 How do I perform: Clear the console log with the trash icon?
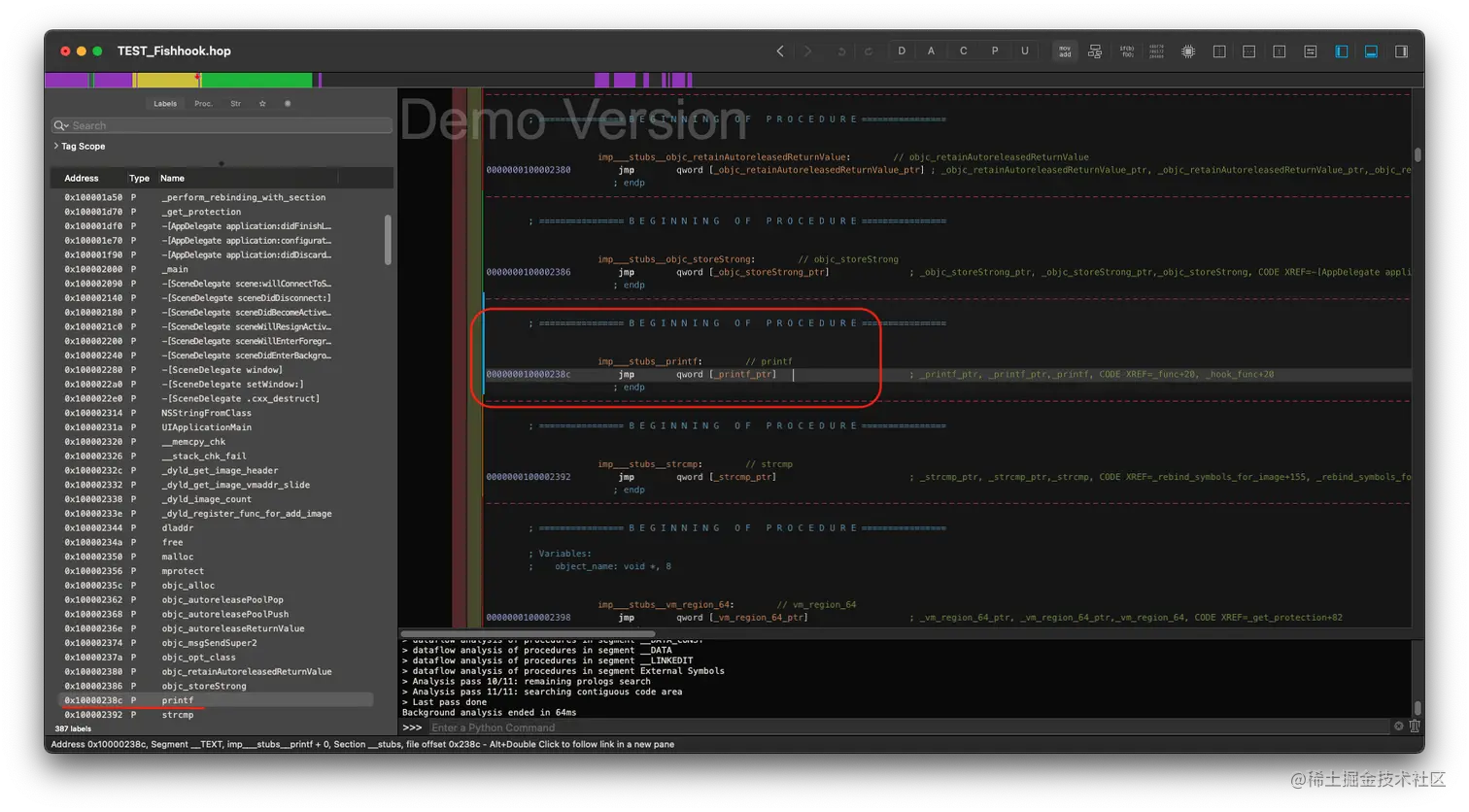tap(1415, 727)
